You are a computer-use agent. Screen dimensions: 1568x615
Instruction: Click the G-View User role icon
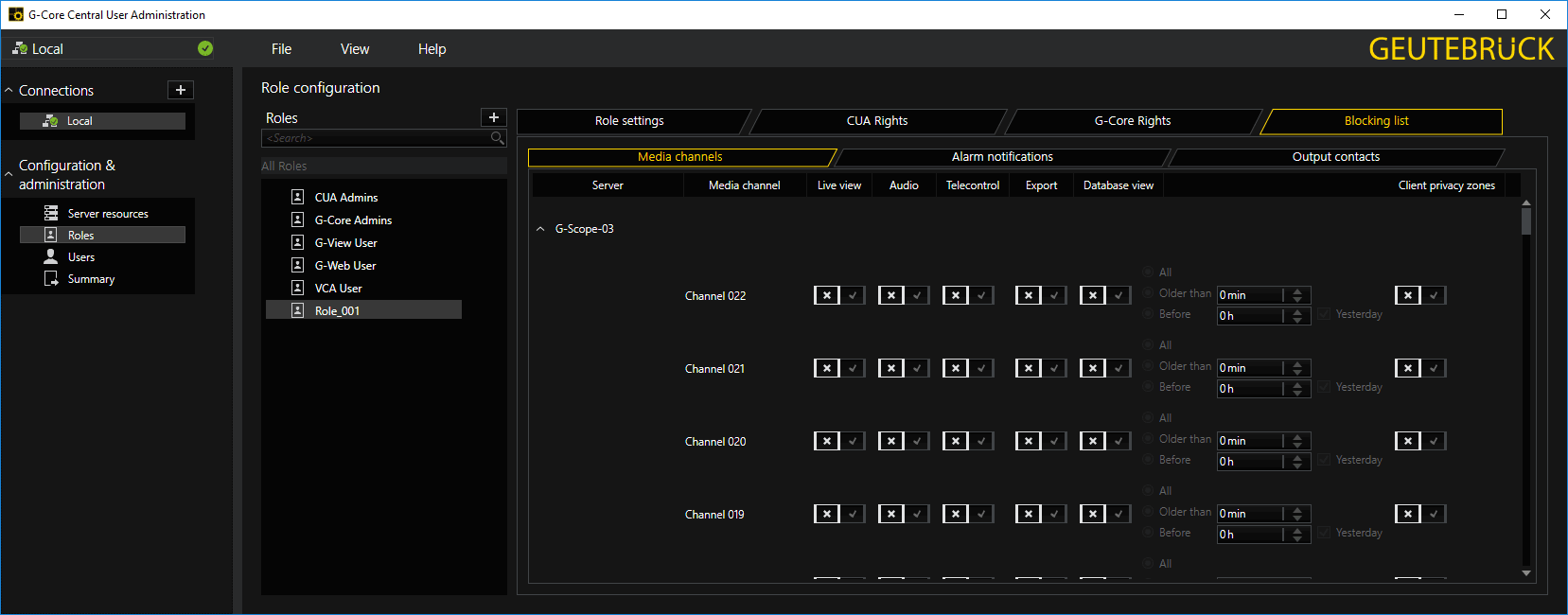(297, 242)
